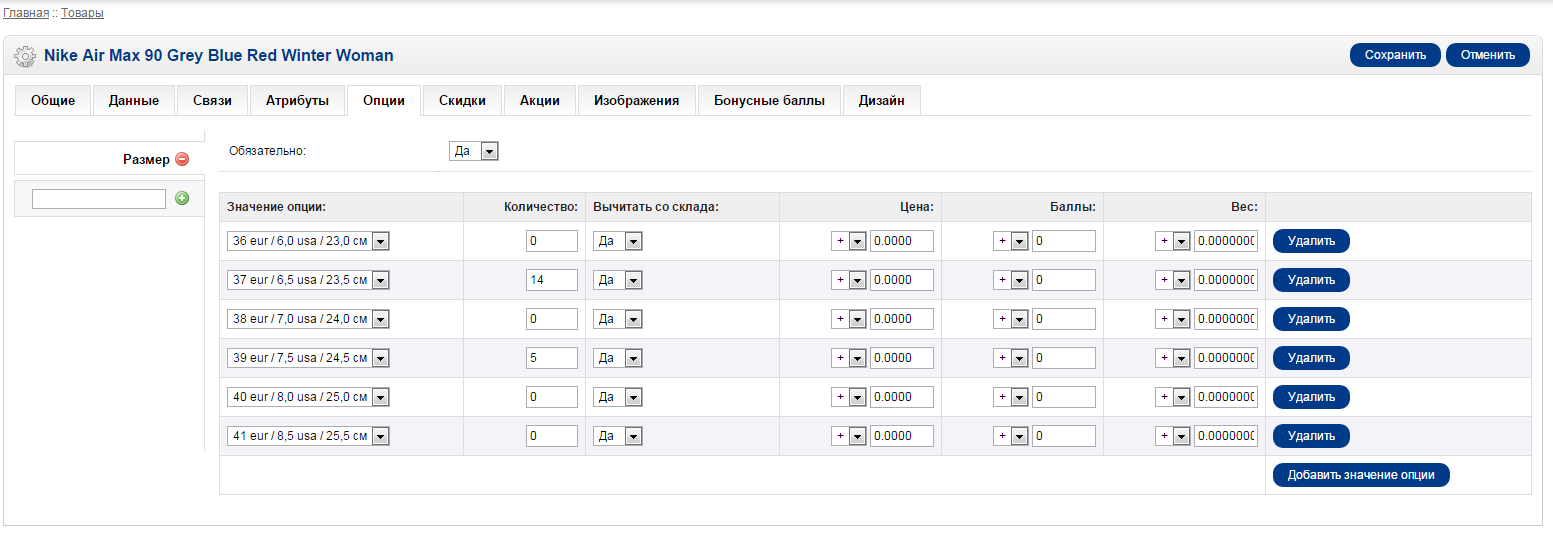Image resolution: width=1553 pixels, height=557 pixels.
Task: Open points prefix dropdown in 40 eur row
Action: (1010, 397)
